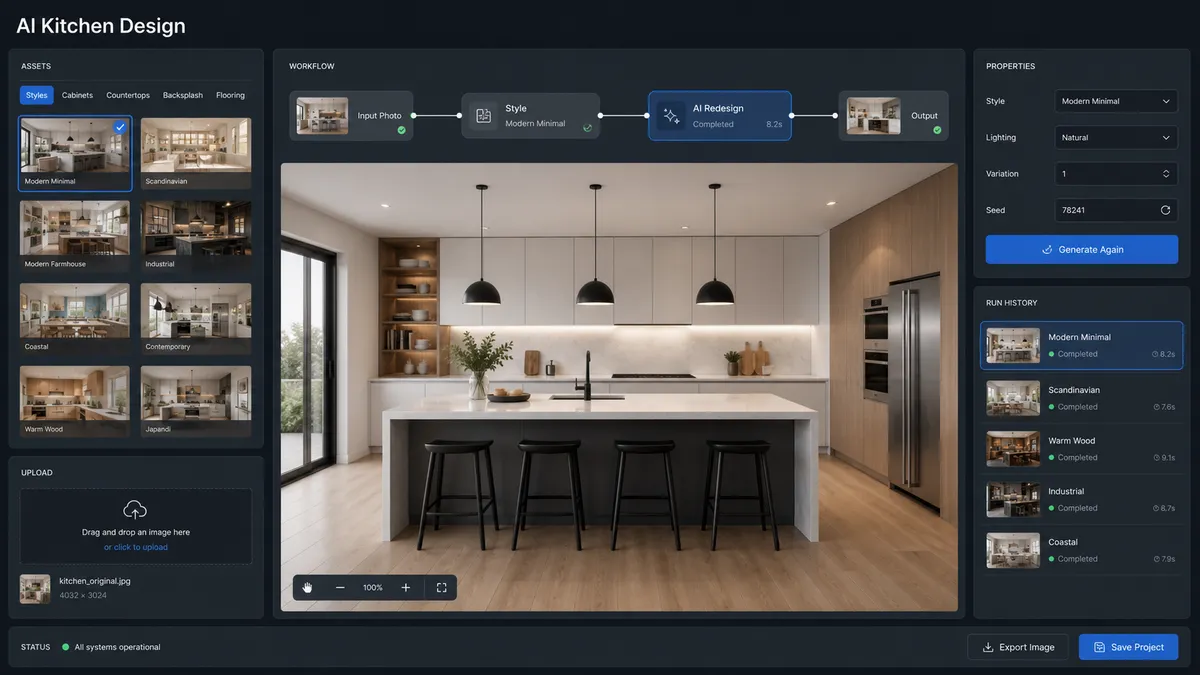Viewport: 1200px width, 675px height.
Task: Select the Coastal style thumbnail in Assets
Action: (x=75, y=319)
